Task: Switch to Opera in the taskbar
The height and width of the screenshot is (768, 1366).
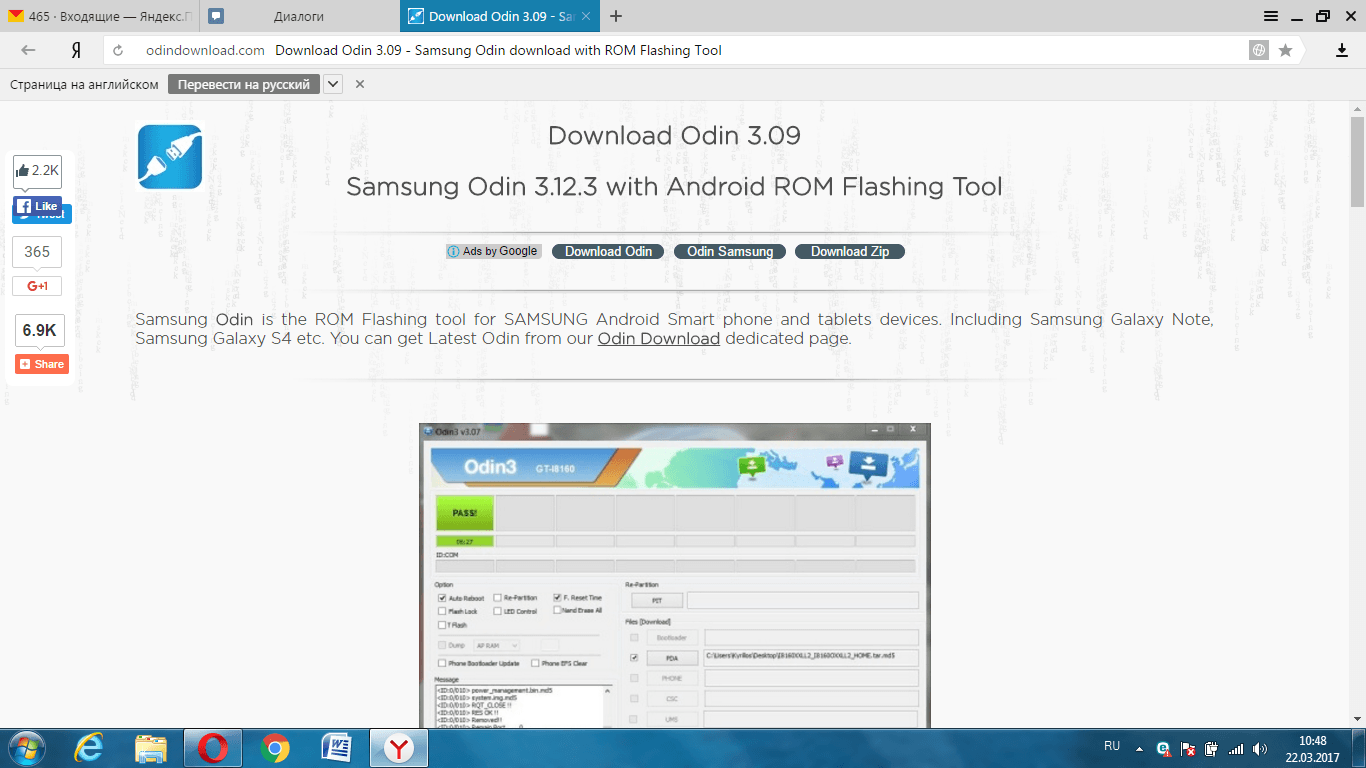Action: tap(212, 748)
